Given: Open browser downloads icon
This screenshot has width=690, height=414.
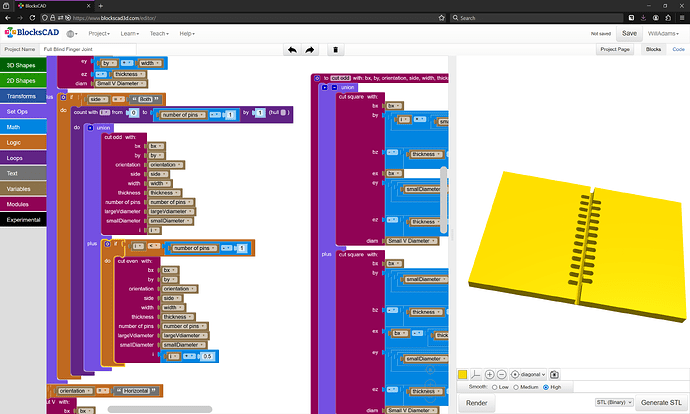Looking at the screenshot, I should pos(643,18).
